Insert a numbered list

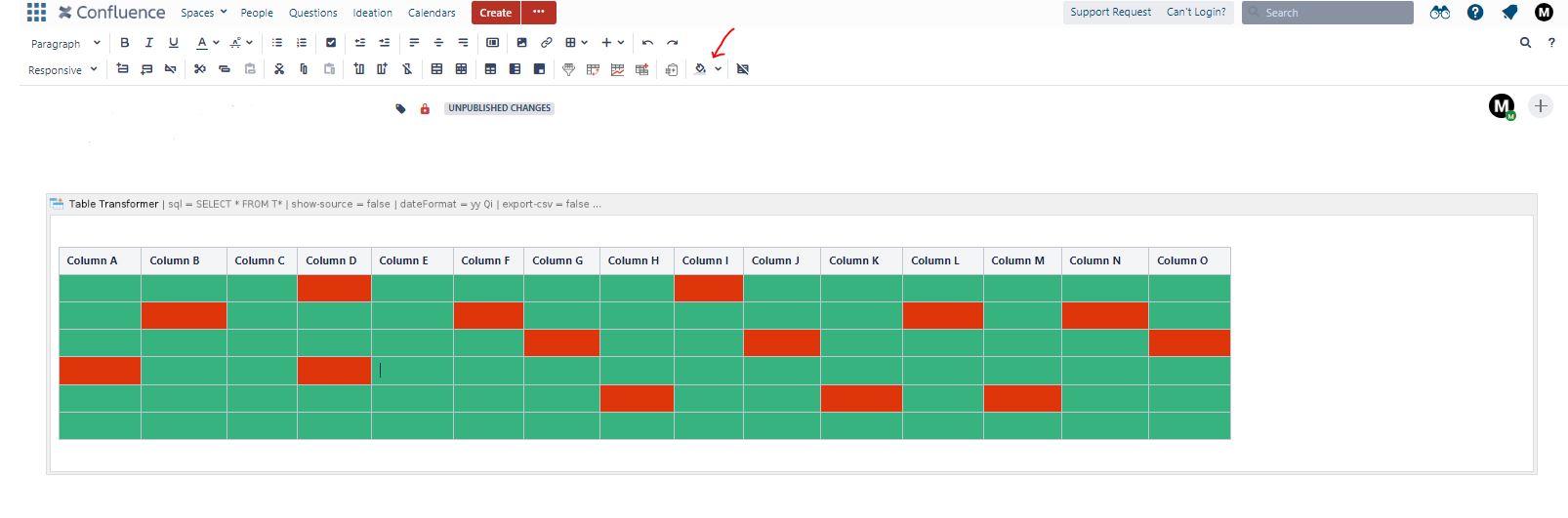tap(302, 43)
